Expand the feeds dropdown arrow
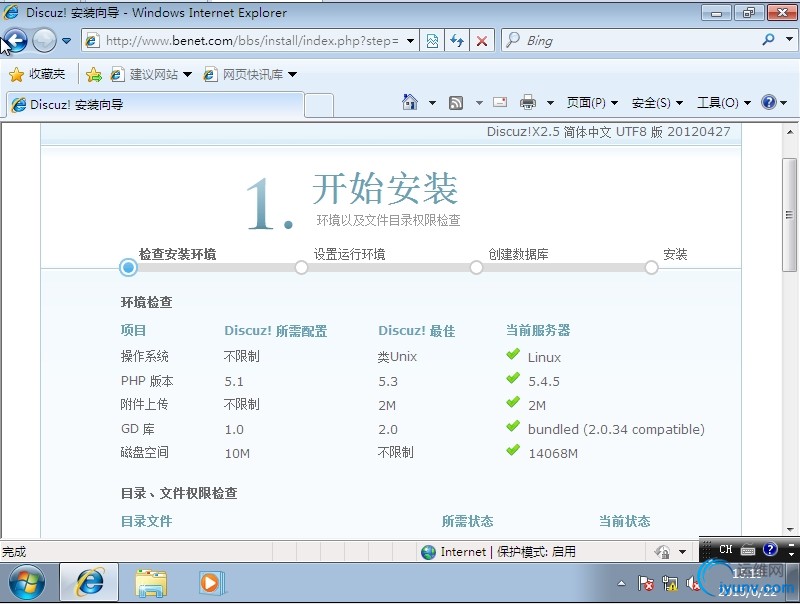 pyautogui.click(x=479, y=103)
